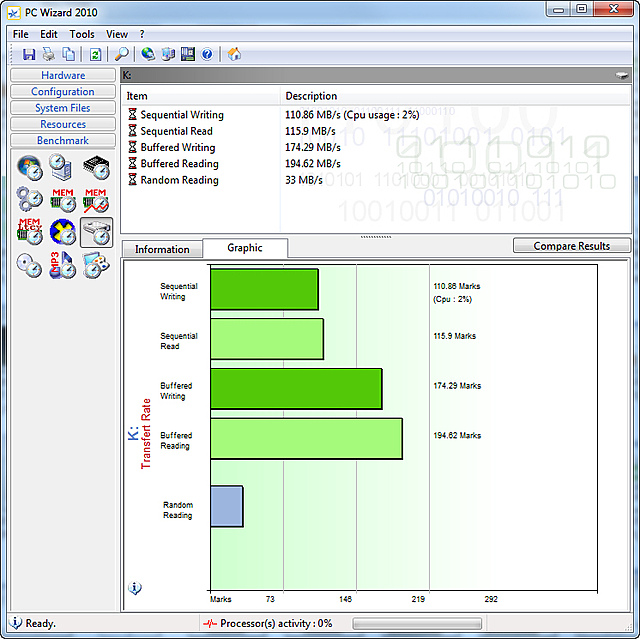640x639 pixels.
Task: Open the View menu
Action: [117, 34]
